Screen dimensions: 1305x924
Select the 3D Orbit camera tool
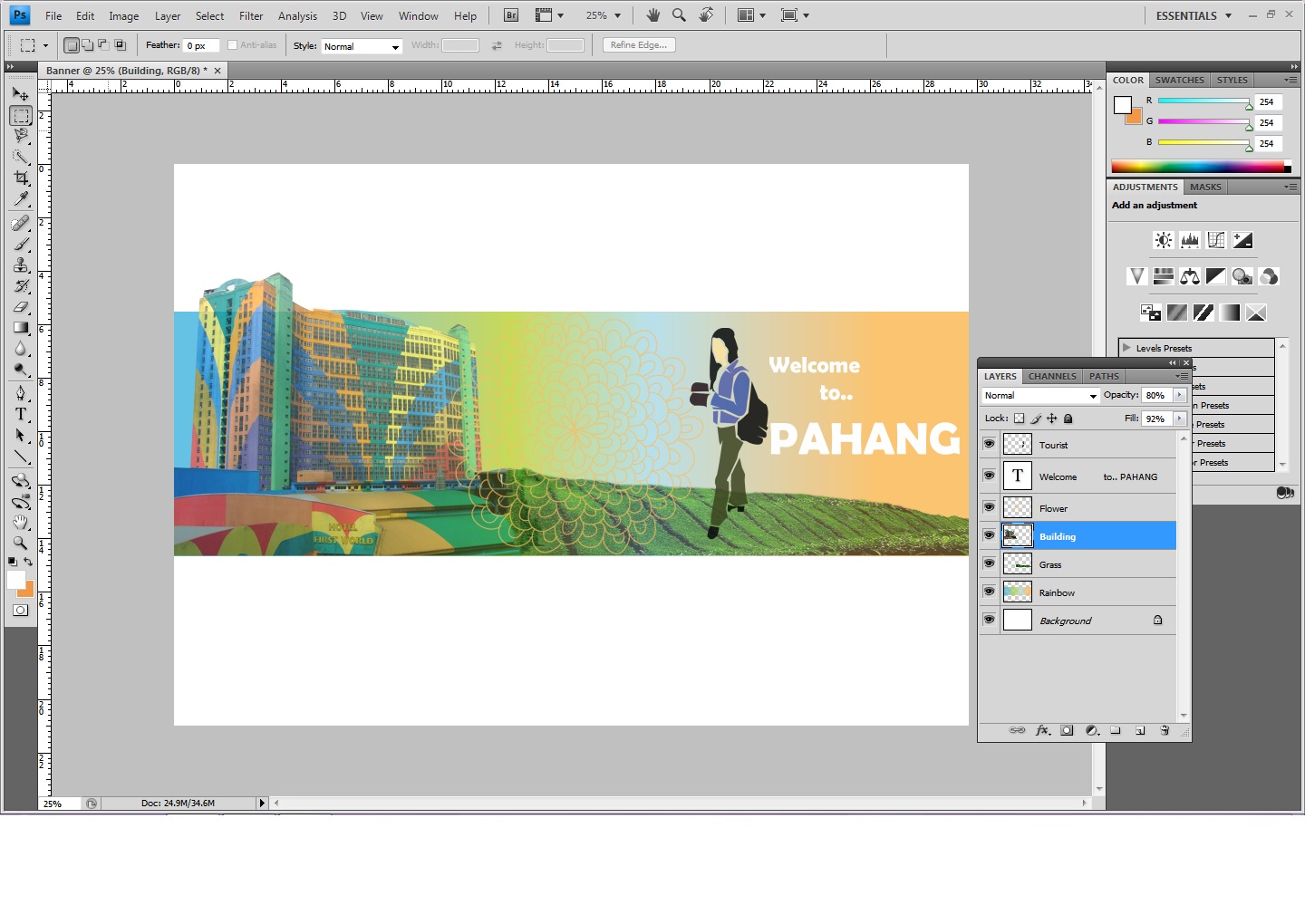click(x=21, y=501)
